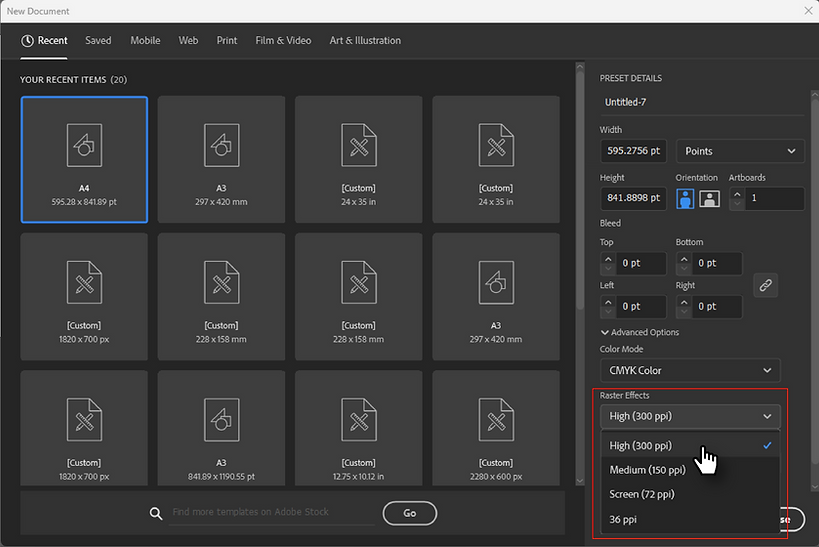Screen dimensions: 819x547
Task: Increase the Artboards count
Action: (737, 194)
